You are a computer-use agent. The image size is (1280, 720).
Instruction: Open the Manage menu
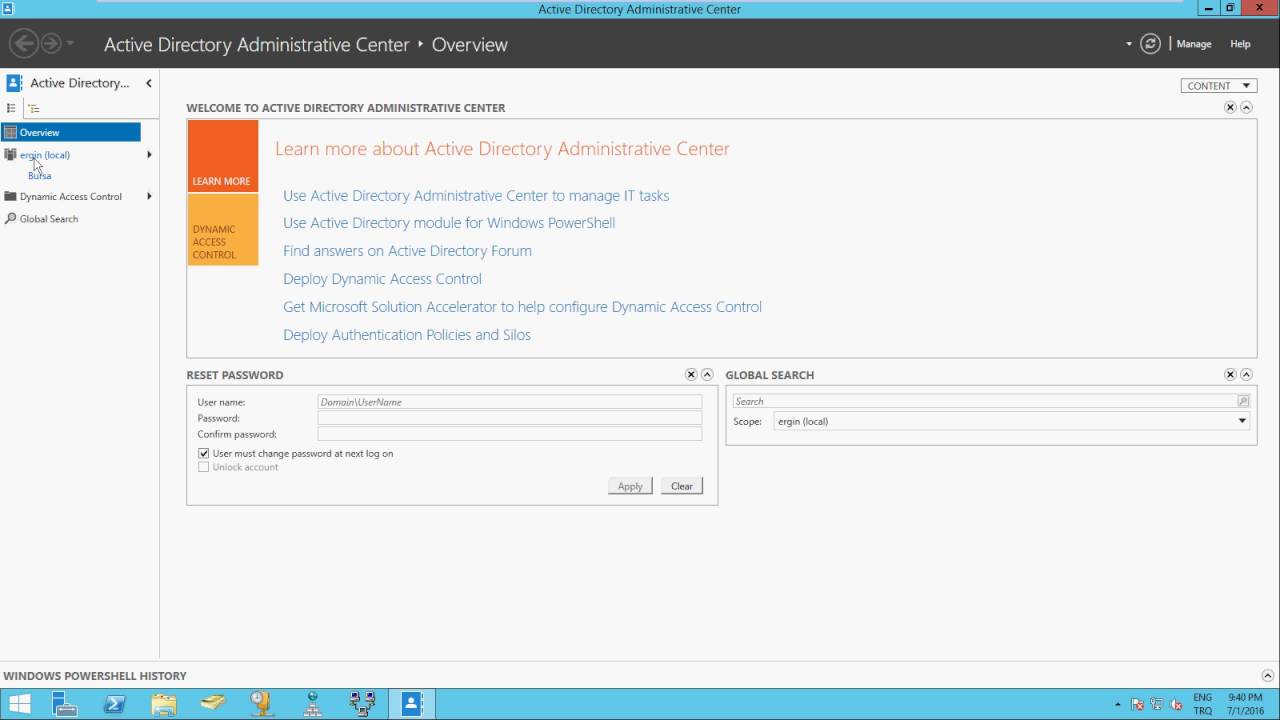1194,44
